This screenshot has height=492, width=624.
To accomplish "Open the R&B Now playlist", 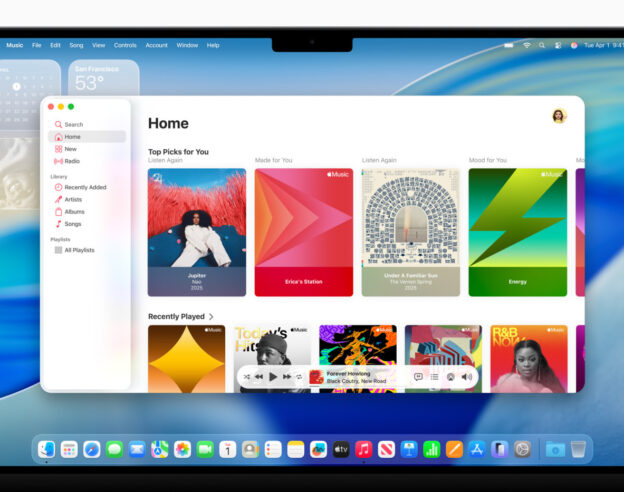I will coord(529,359).
